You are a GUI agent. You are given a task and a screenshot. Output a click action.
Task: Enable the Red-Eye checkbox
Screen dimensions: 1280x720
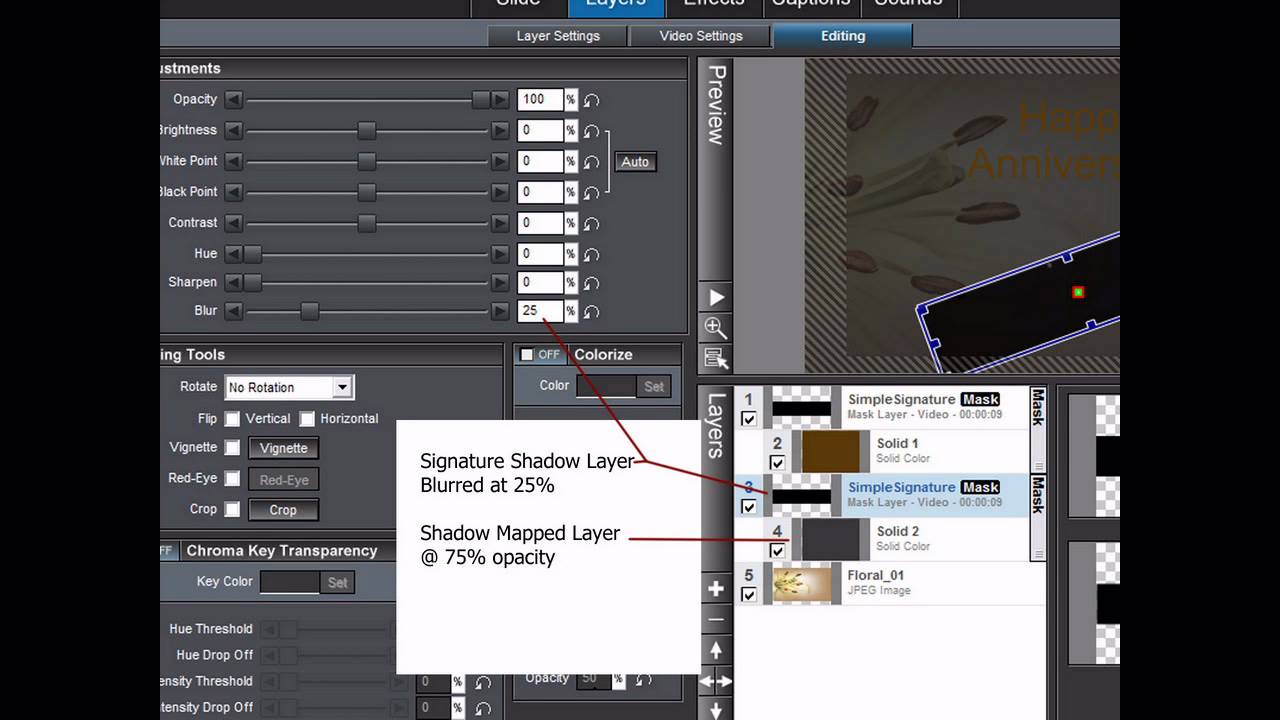(232, 479)
